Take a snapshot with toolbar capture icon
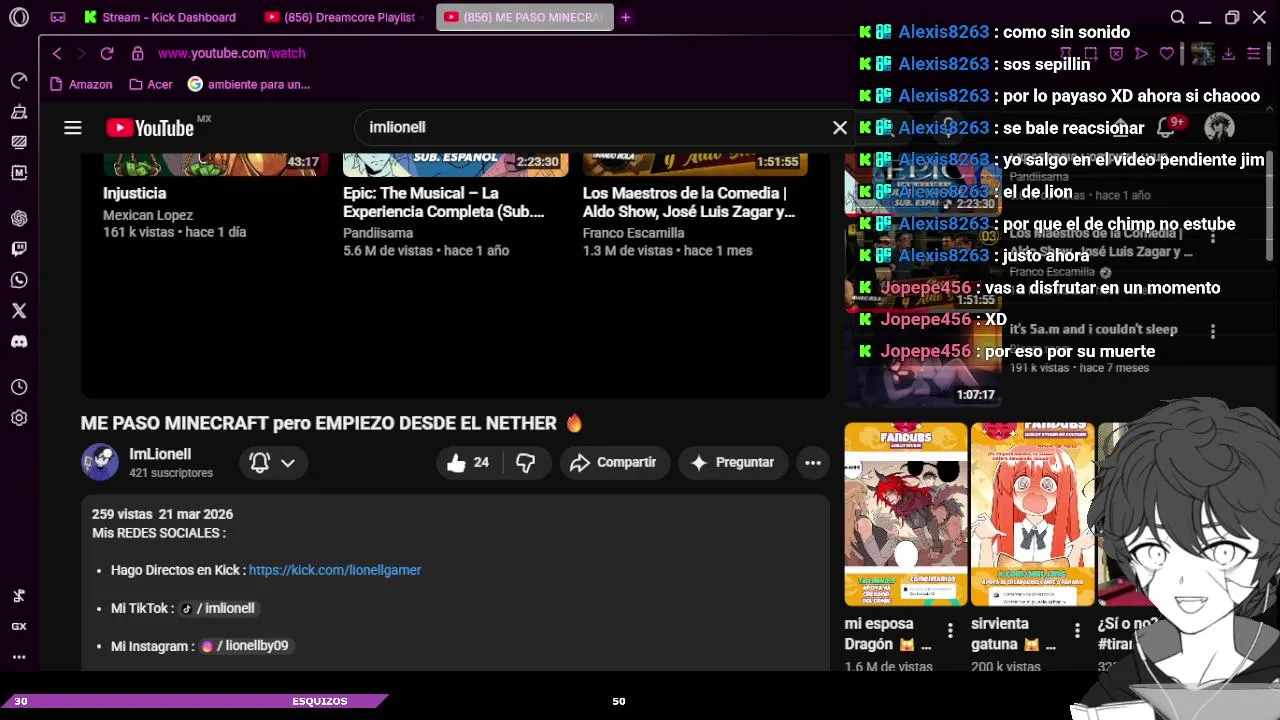Image resolution: width=1280 pixels, height=720 pixels. click(1091, 53)
